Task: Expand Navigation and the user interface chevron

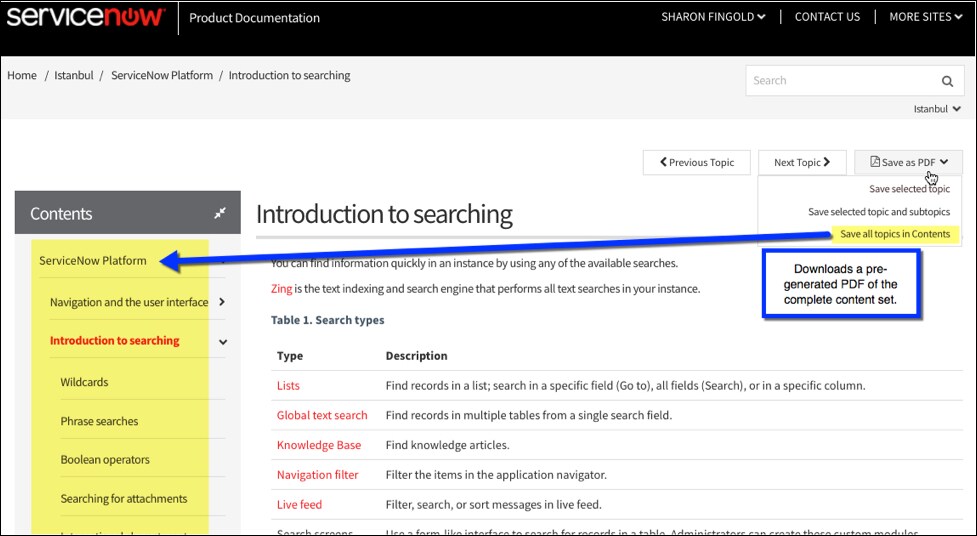Action: [x=222, y=302]
